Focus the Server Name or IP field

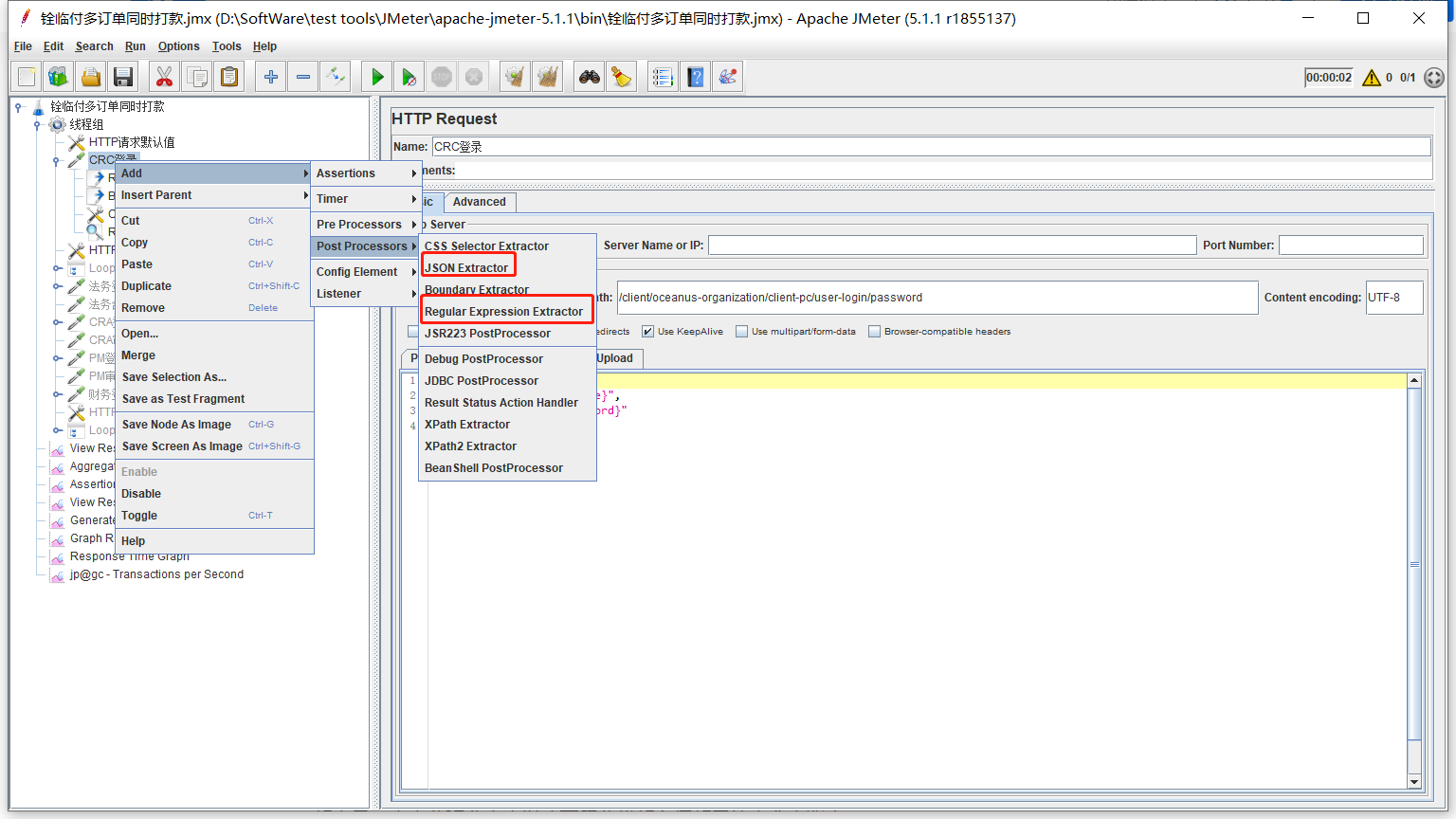(x=952, y=246)
